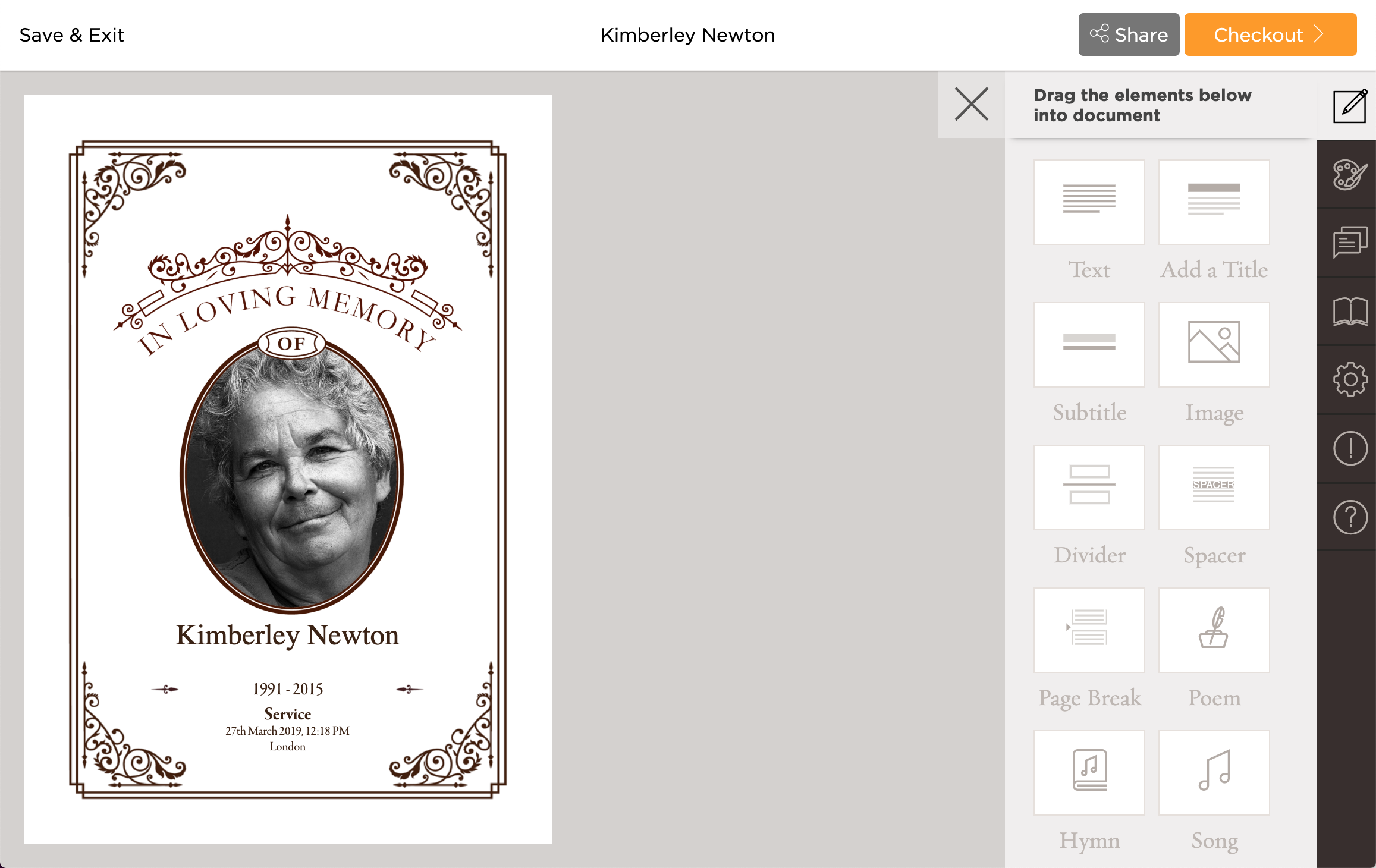Image resolution: width=1376 pixels, height=868 pixels.
Task: Click the Share button
Action: (1129, 34)
